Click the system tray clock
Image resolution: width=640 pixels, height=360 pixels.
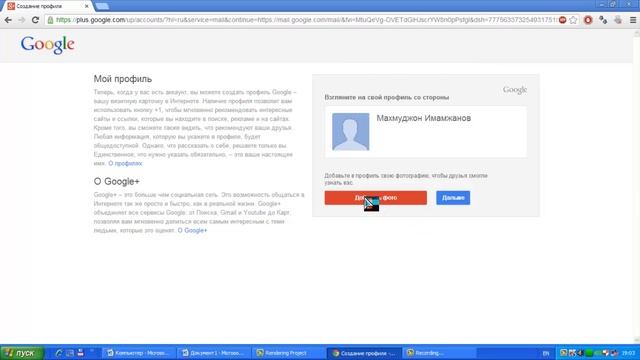[629, 353]
